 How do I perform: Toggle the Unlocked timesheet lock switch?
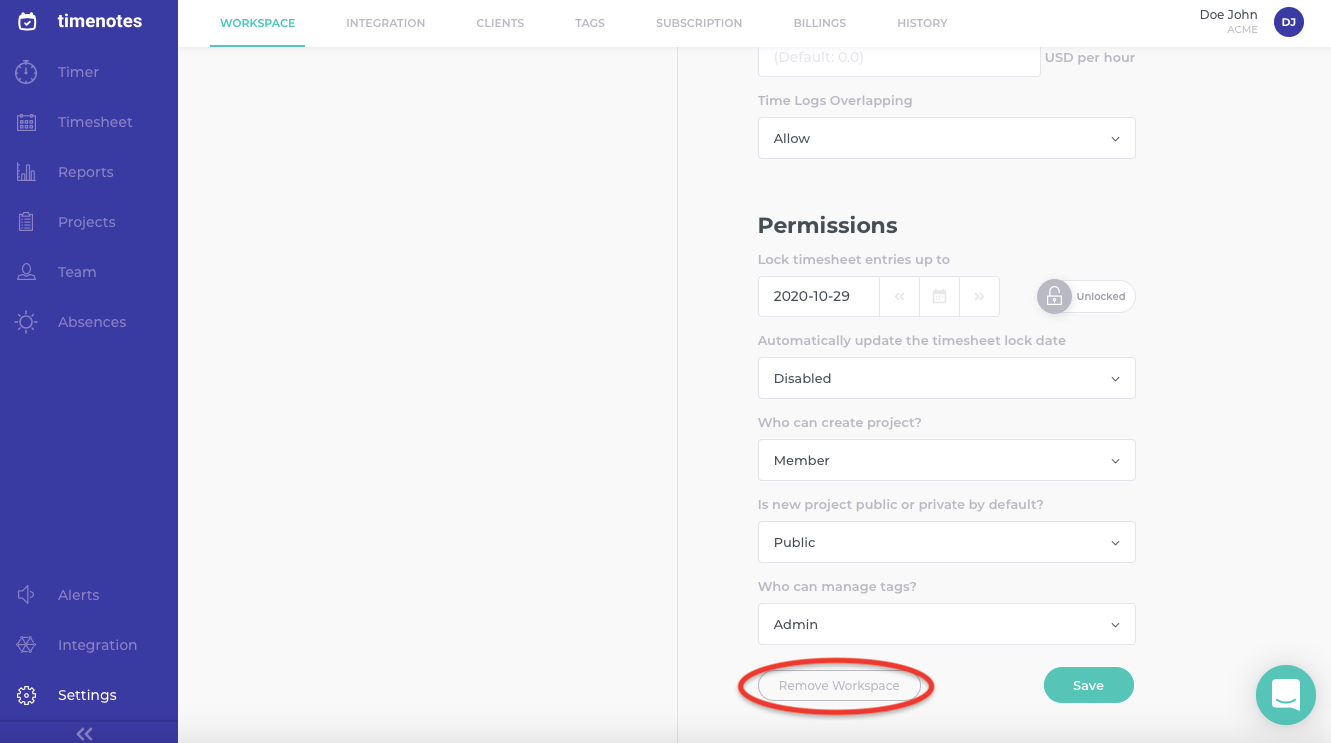pyautogui.click(x=1086, y=297)
